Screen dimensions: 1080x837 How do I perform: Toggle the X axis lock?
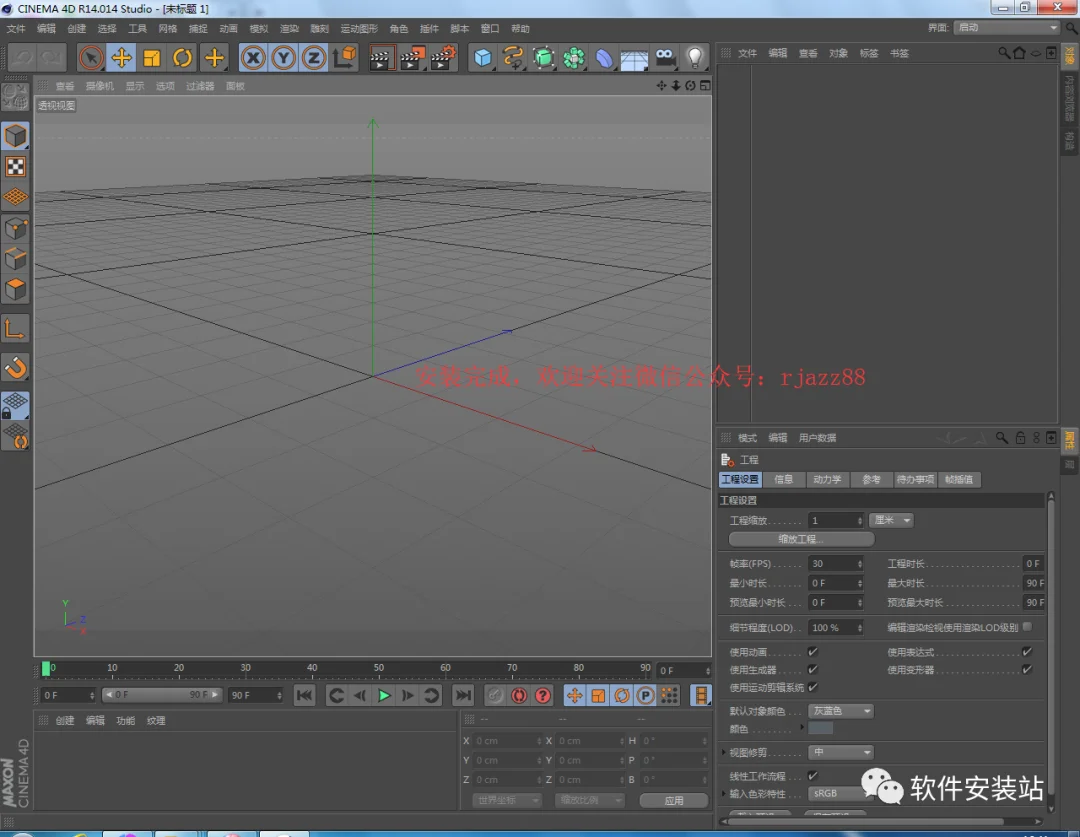pyautogui.click(x=253, y=58)
